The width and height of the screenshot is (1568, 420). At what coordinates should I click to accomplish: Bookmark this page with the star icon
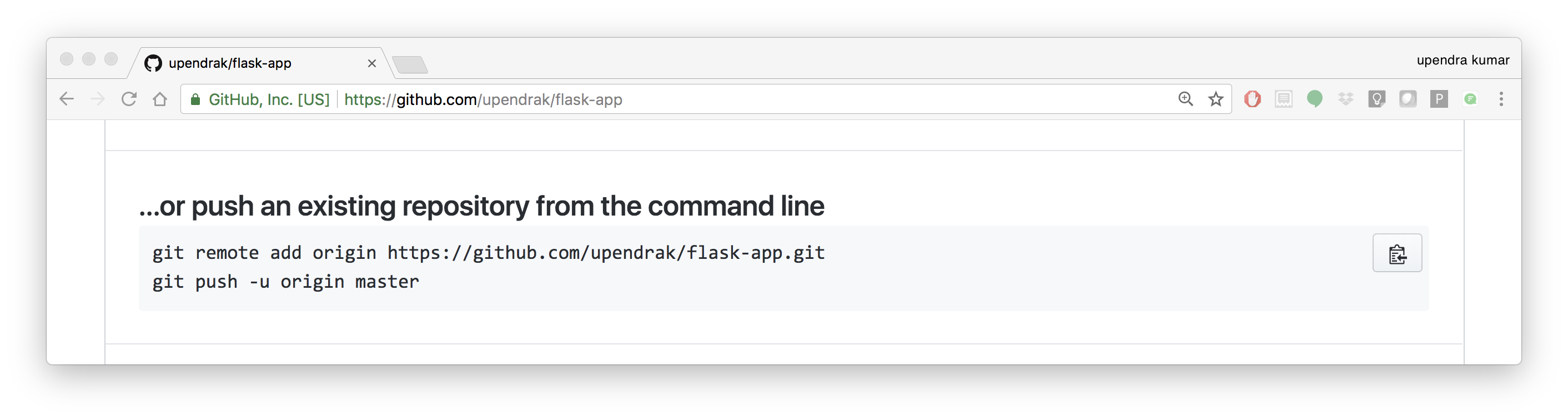click(x=1215, y=99)
